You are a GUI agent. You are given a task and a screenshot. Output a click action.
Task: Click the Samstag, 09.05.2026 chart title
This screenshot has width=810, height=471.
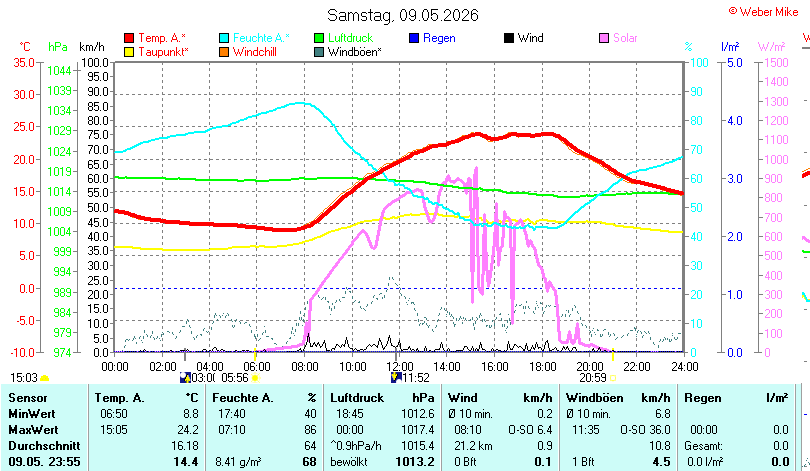pyautogui.click(x=403, y=15)
